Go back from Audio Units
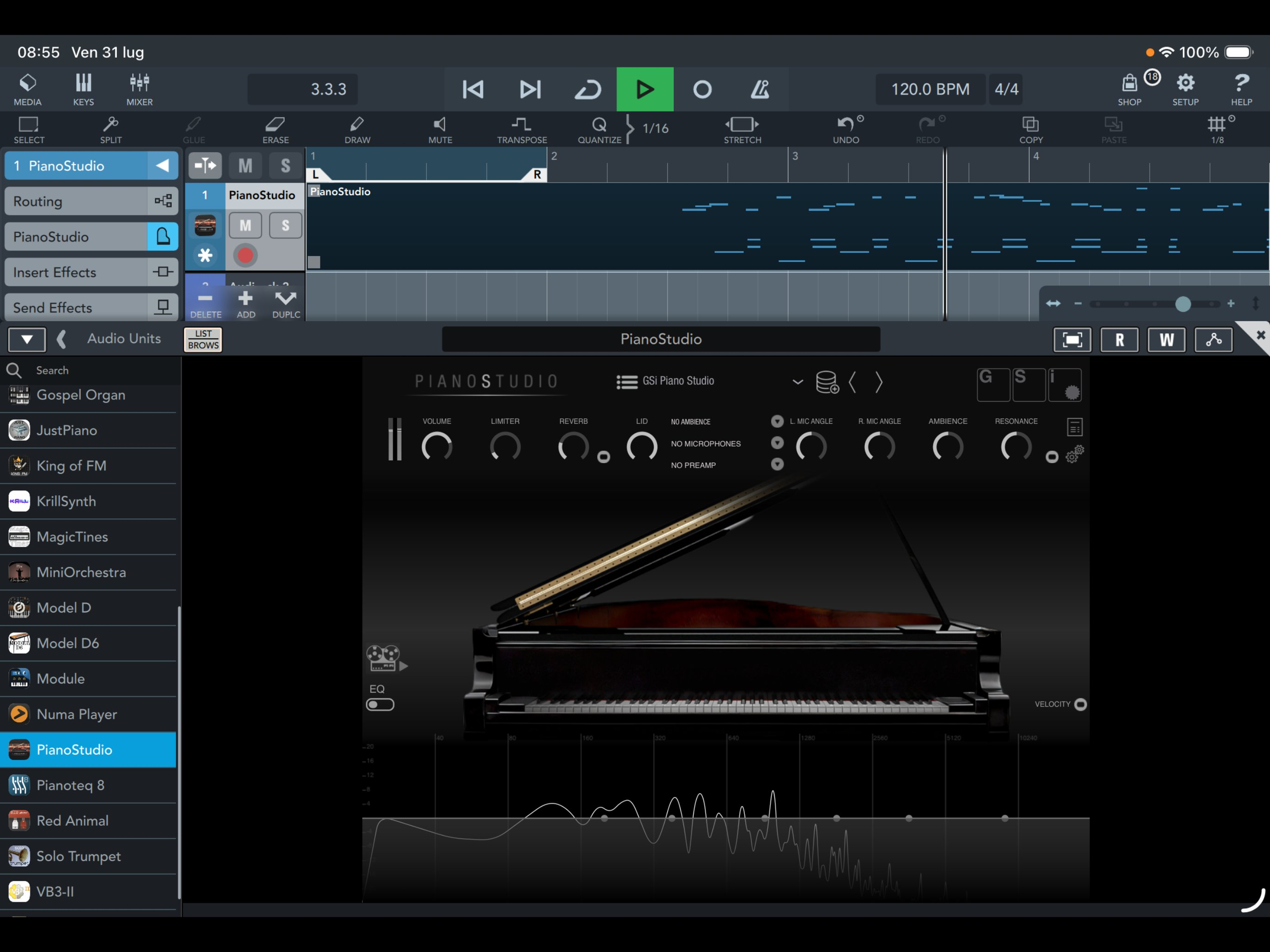This screenshot has height=952, width=1270. point(61,339)
